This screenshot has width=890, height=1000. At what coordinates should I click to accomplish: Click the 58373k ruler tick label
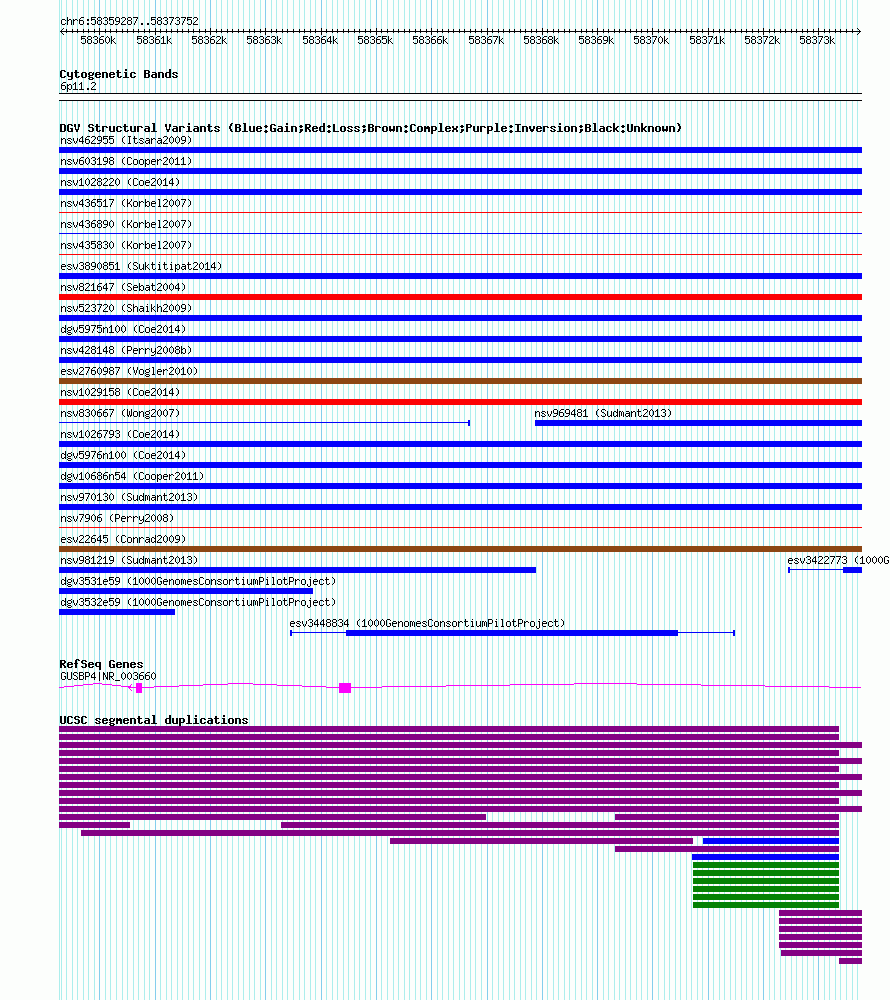point(817,41)
